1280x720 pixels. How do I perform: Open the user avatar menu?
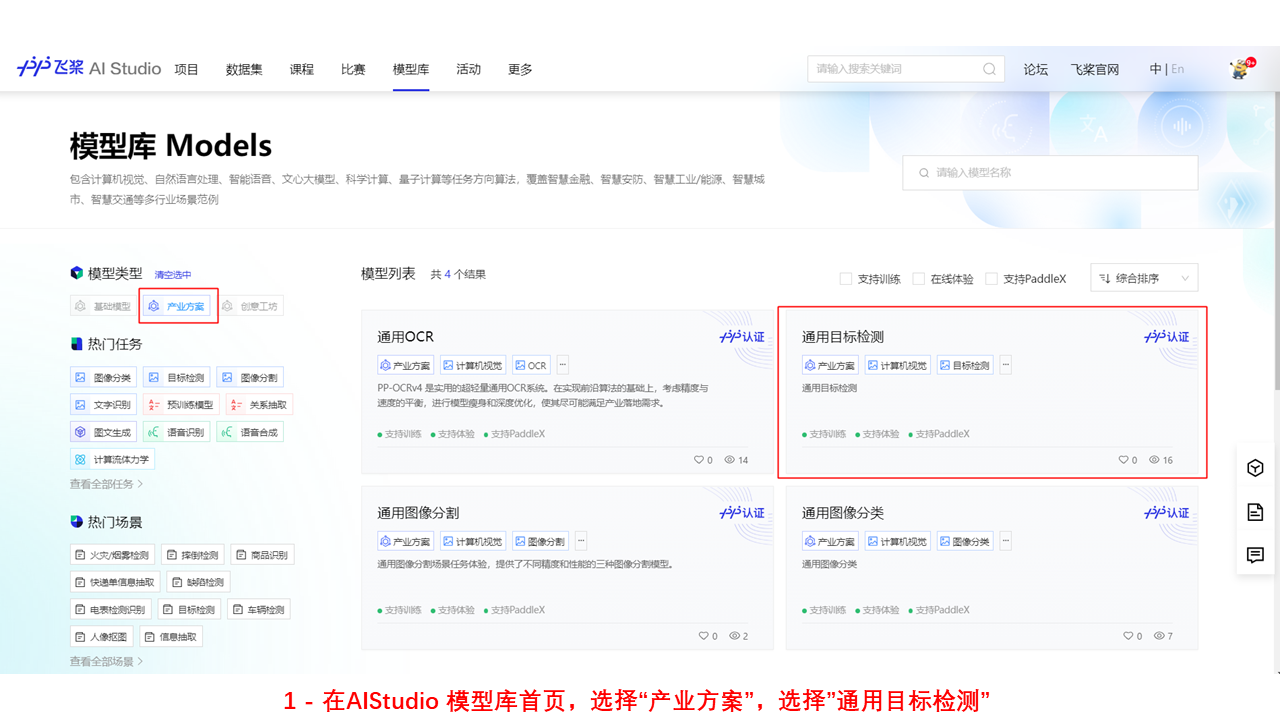(x=1242, y=68)
